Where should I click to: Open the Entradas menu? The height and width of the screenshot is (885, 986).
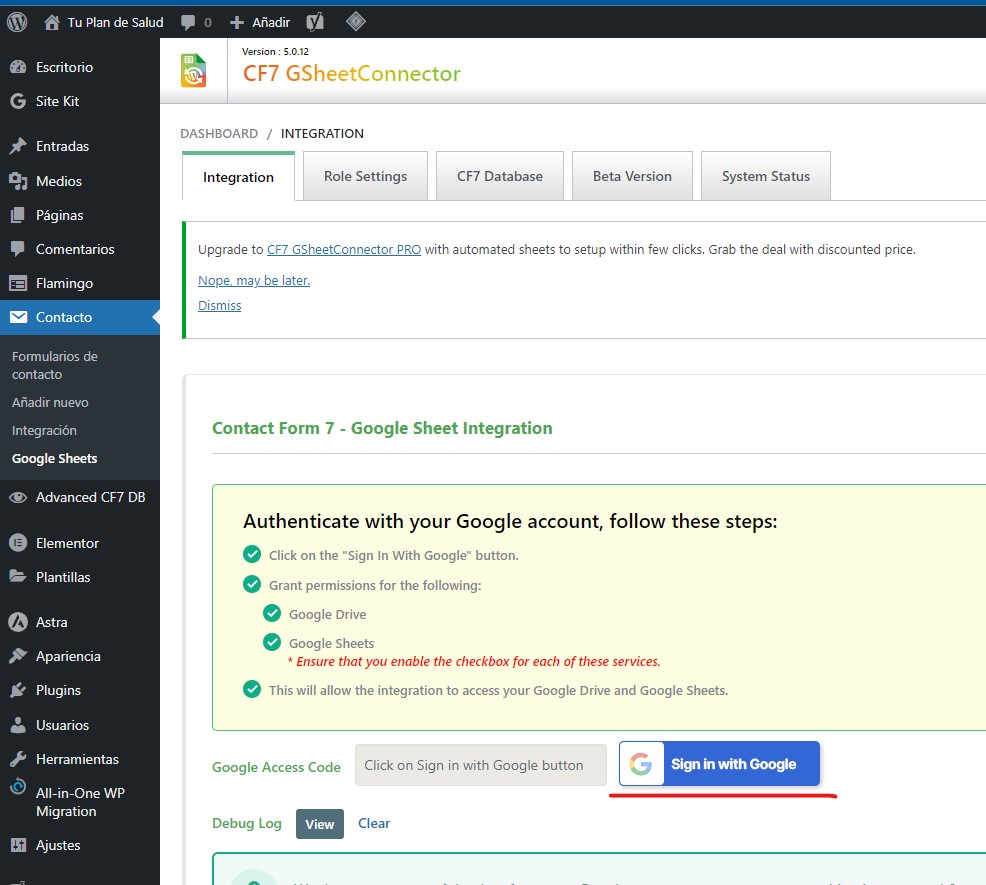tap(62, 146)
